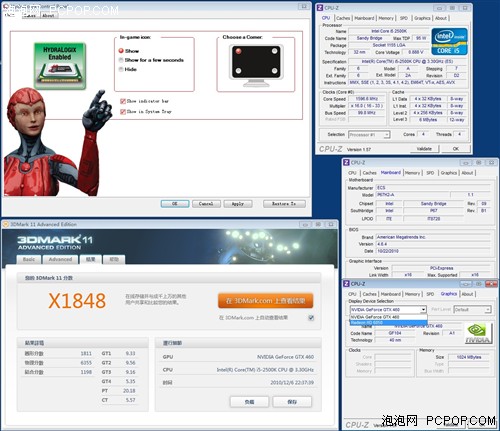The height and width of the screenshot is (431, 500).
Task: Click the left button below 3DMark run details
Action: coord(249,402)
